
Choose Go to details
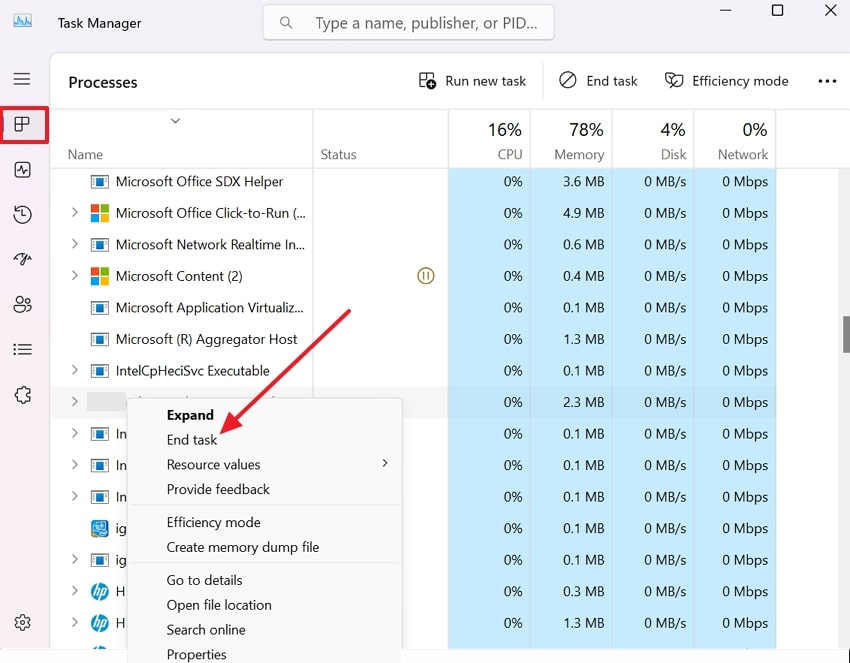click(204, 581)
